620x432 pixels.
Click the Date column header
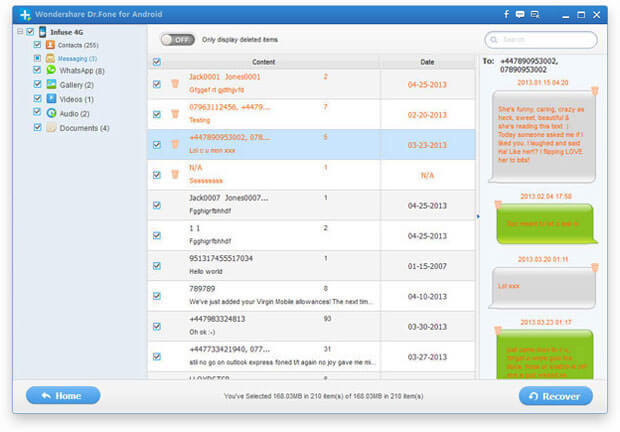pos(427,62)
